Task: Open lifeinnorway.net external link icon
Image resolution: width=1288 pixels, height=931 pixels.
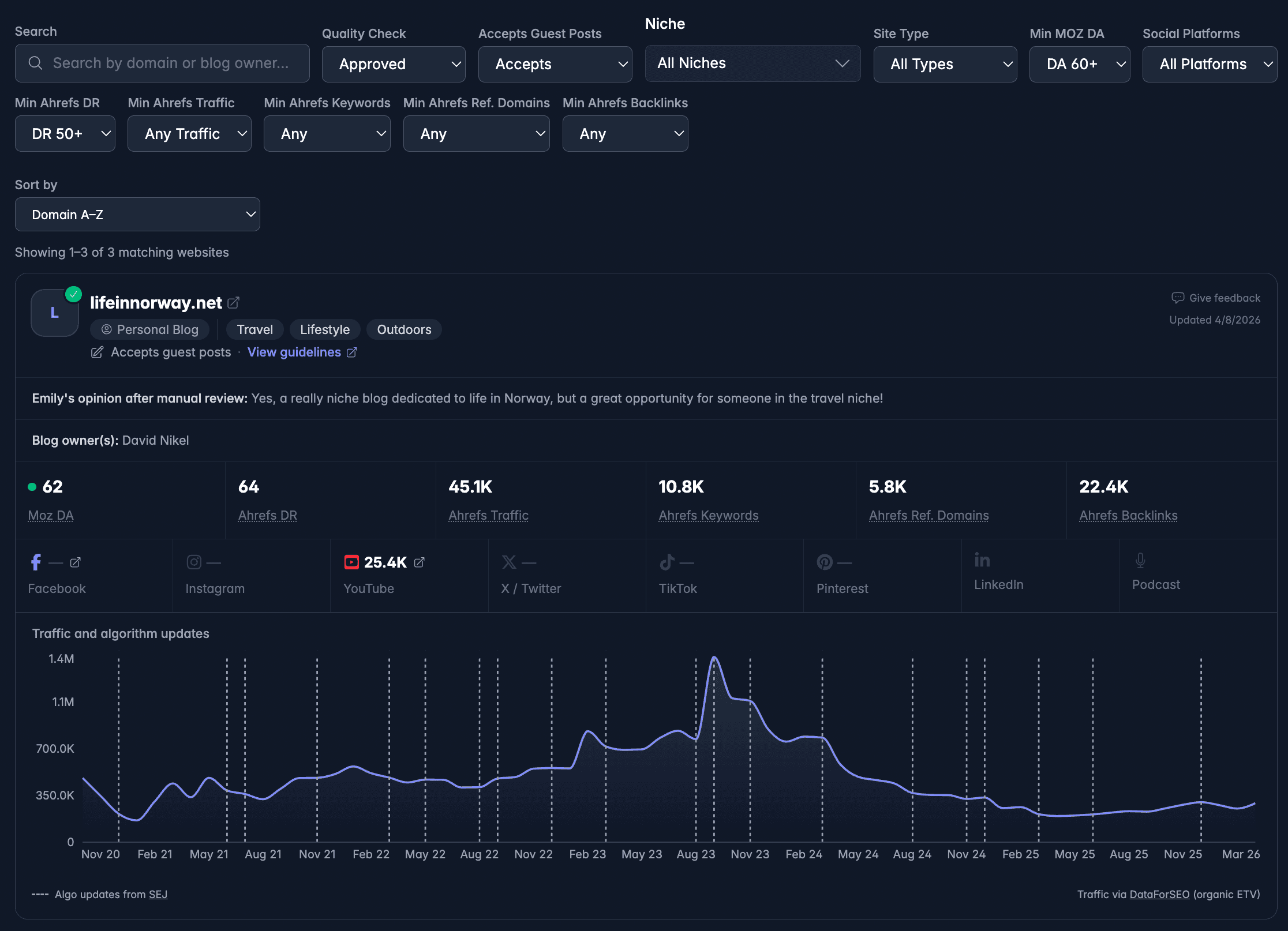Action: point(233,303)
